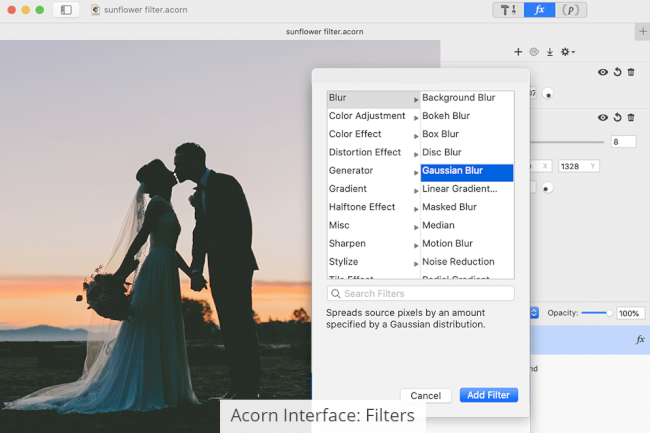Screen dimensions: 650x433
Task: Adjust the layer Opacity slider
Action: coord(597,313)
